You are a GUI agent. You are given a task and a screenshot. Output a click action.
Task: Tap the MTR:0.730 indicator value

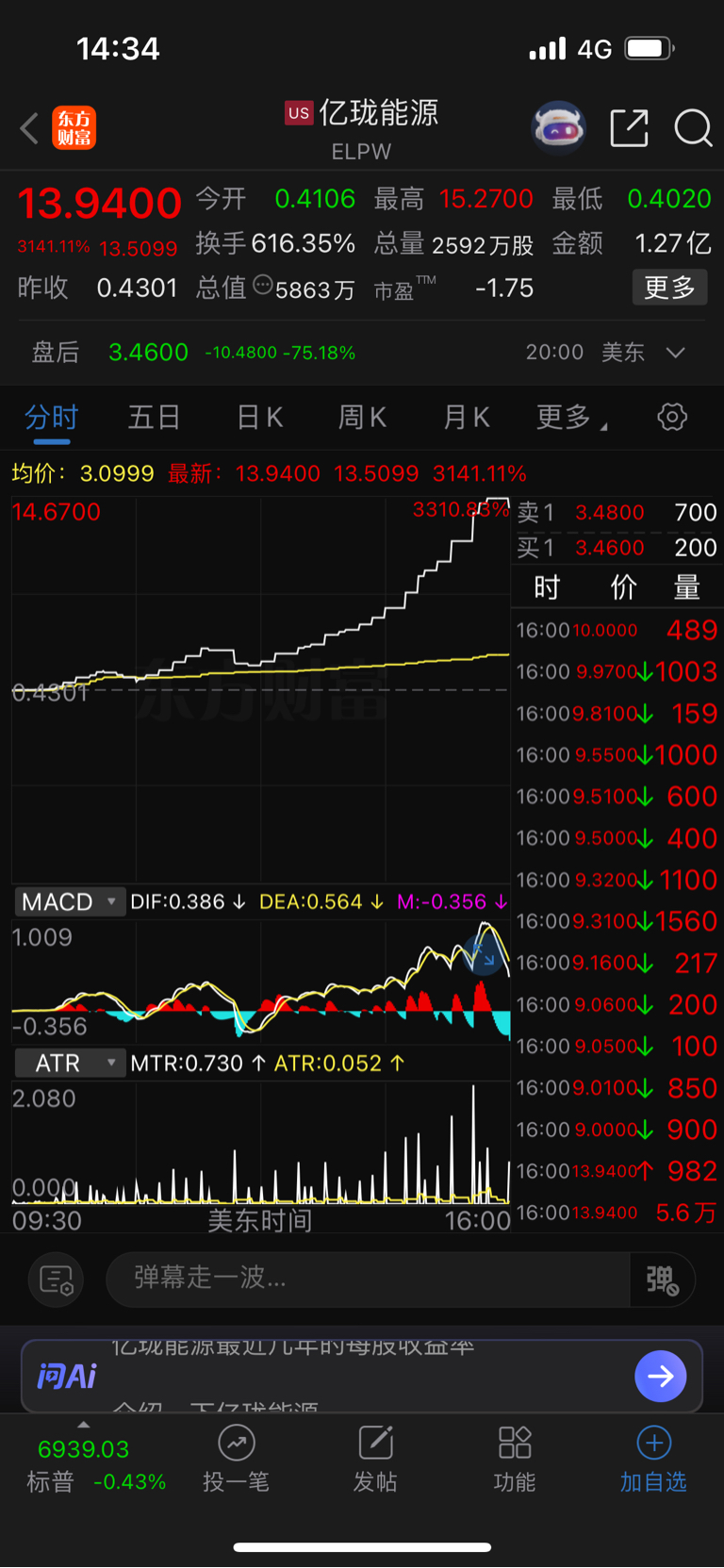tap(198, 1064)
